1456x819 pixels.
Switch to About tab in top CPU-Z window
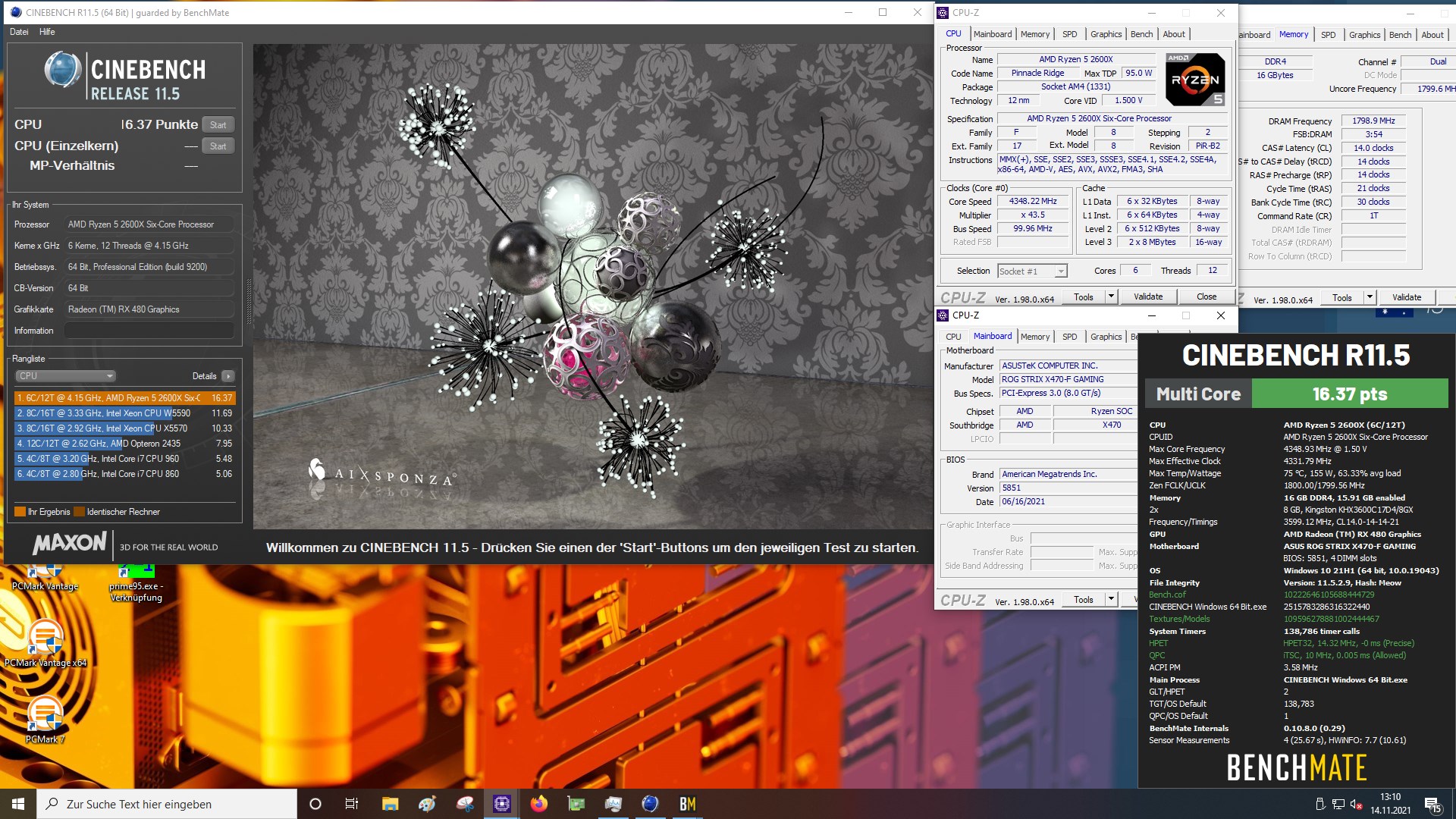1174,34
